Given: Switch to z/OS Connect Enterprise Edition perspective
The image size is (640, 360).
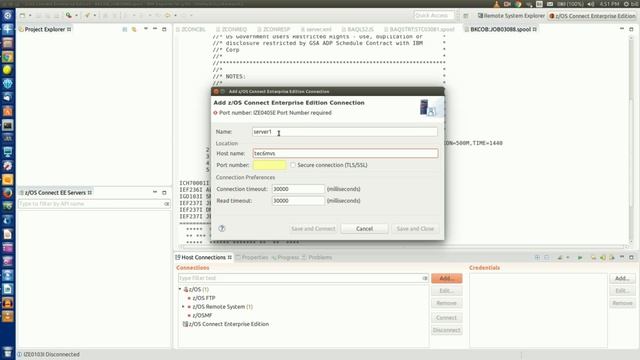Looking at the screenshot, I should [x=592, y=16].
